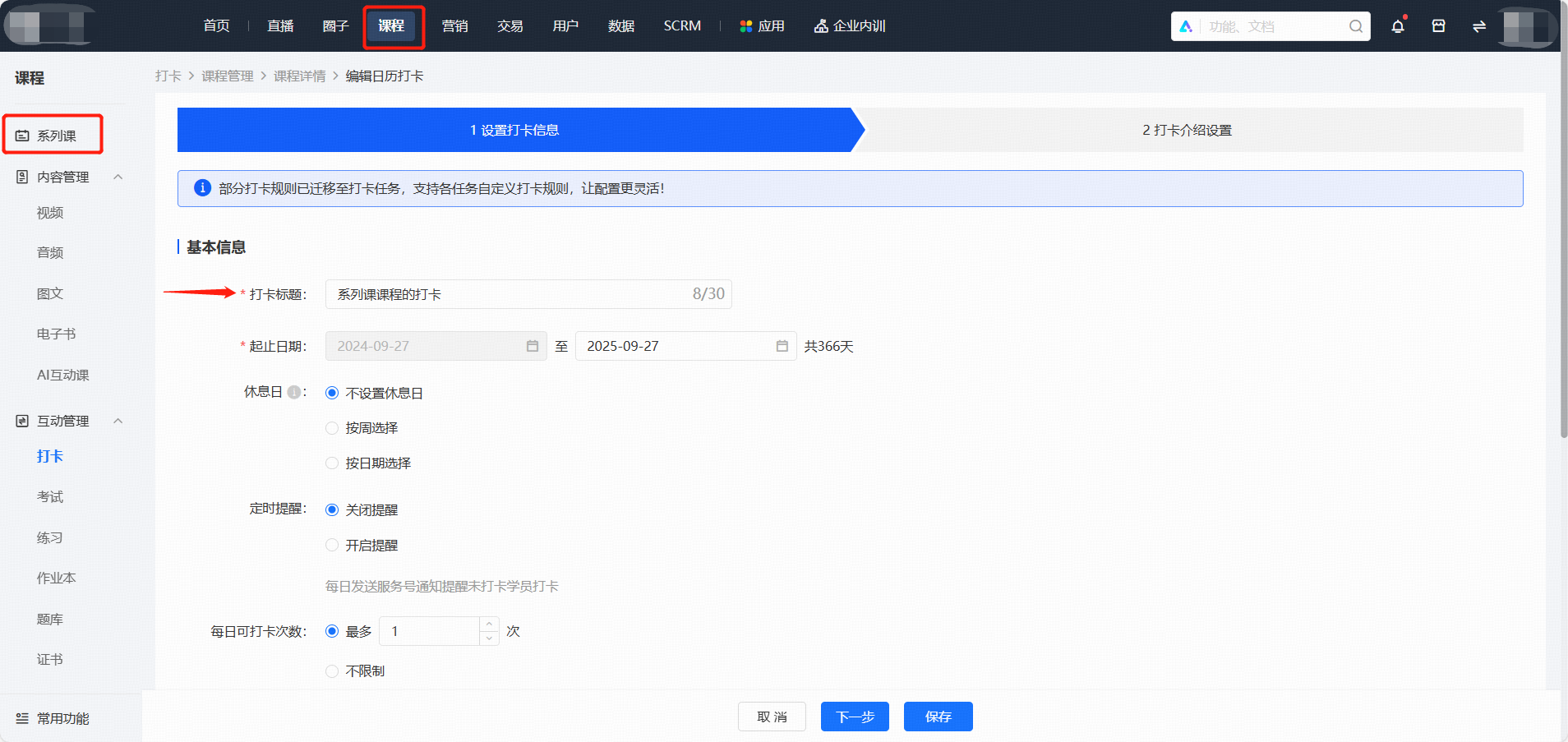Click the shop icon in header
This screenshot has width=1568, height=742.
pos(1438,26)
